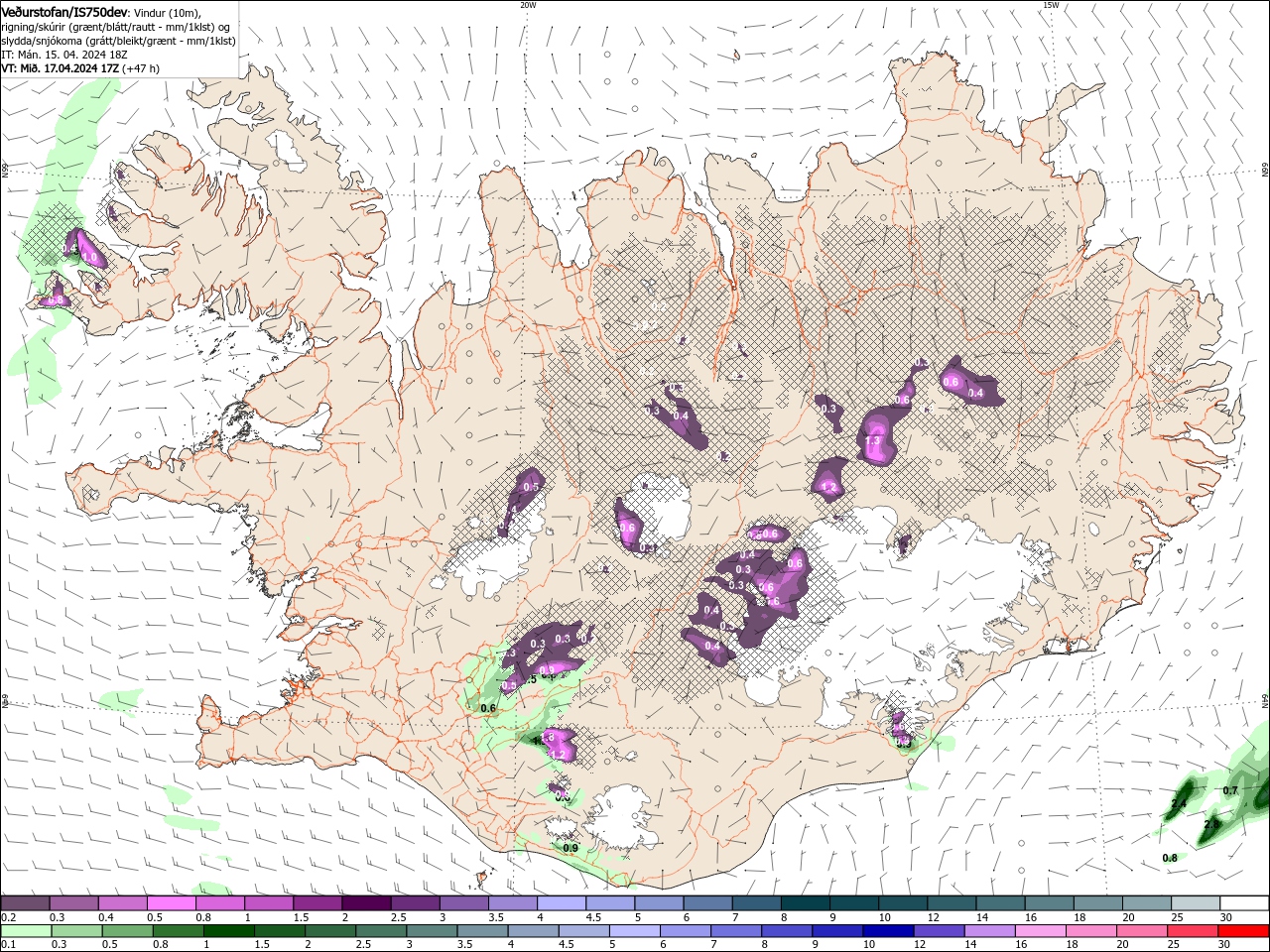Pick the 12 swatch in upper legend row

click(952, 903)
